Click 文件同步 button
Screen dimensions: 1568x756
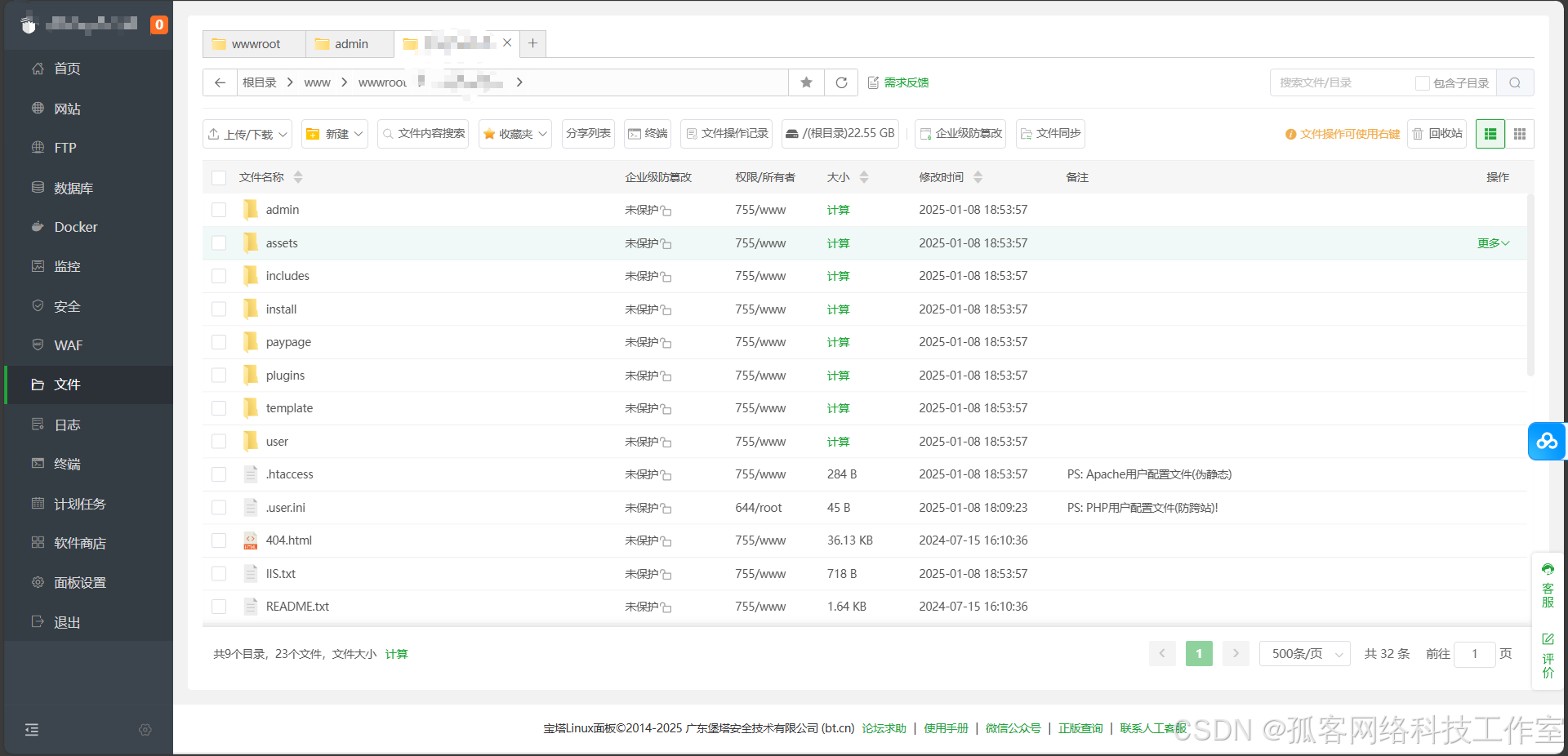pyautogui.click(x=1050, y=134)
